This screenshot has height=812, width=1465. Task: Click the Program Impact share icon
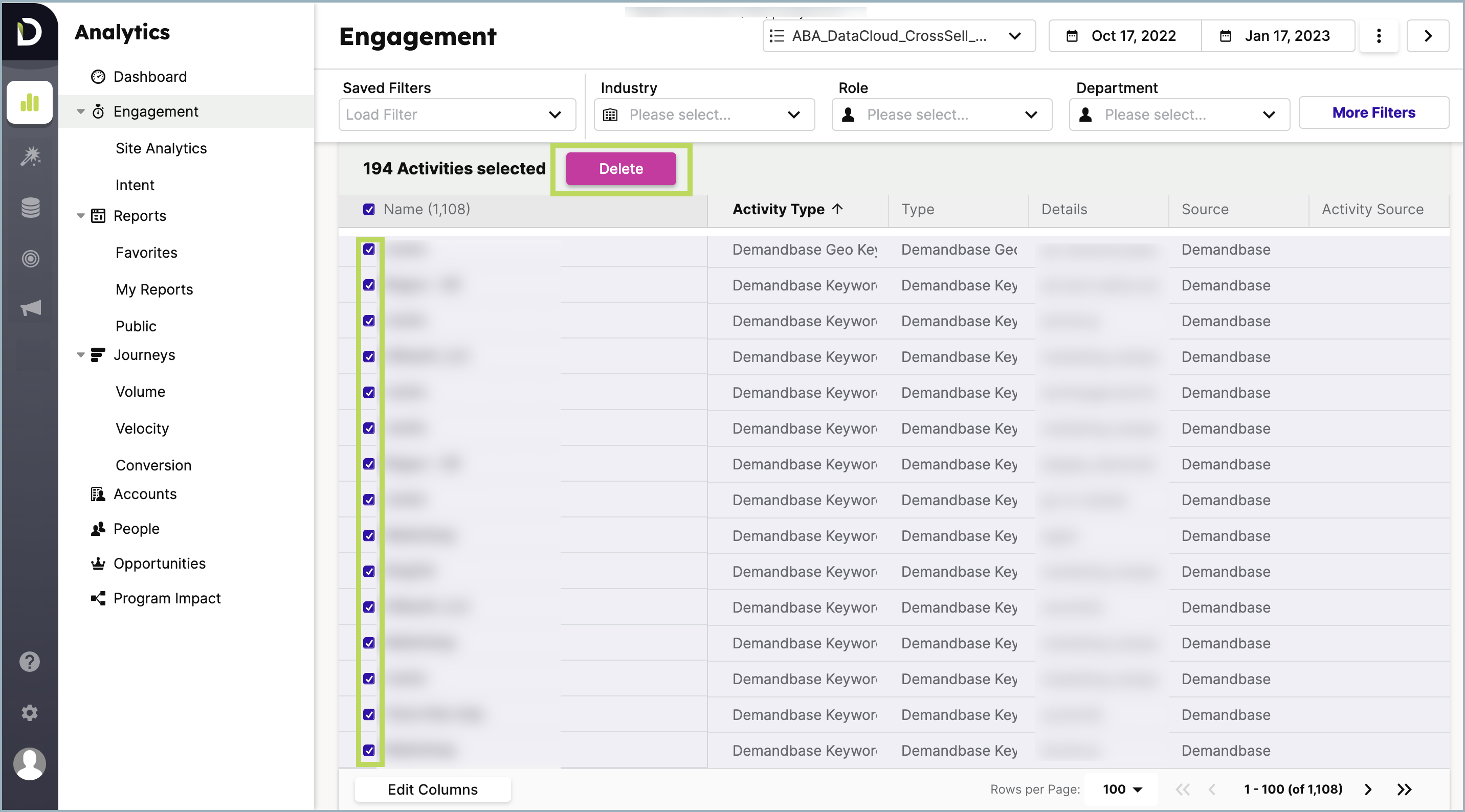(x=98, y=598)
